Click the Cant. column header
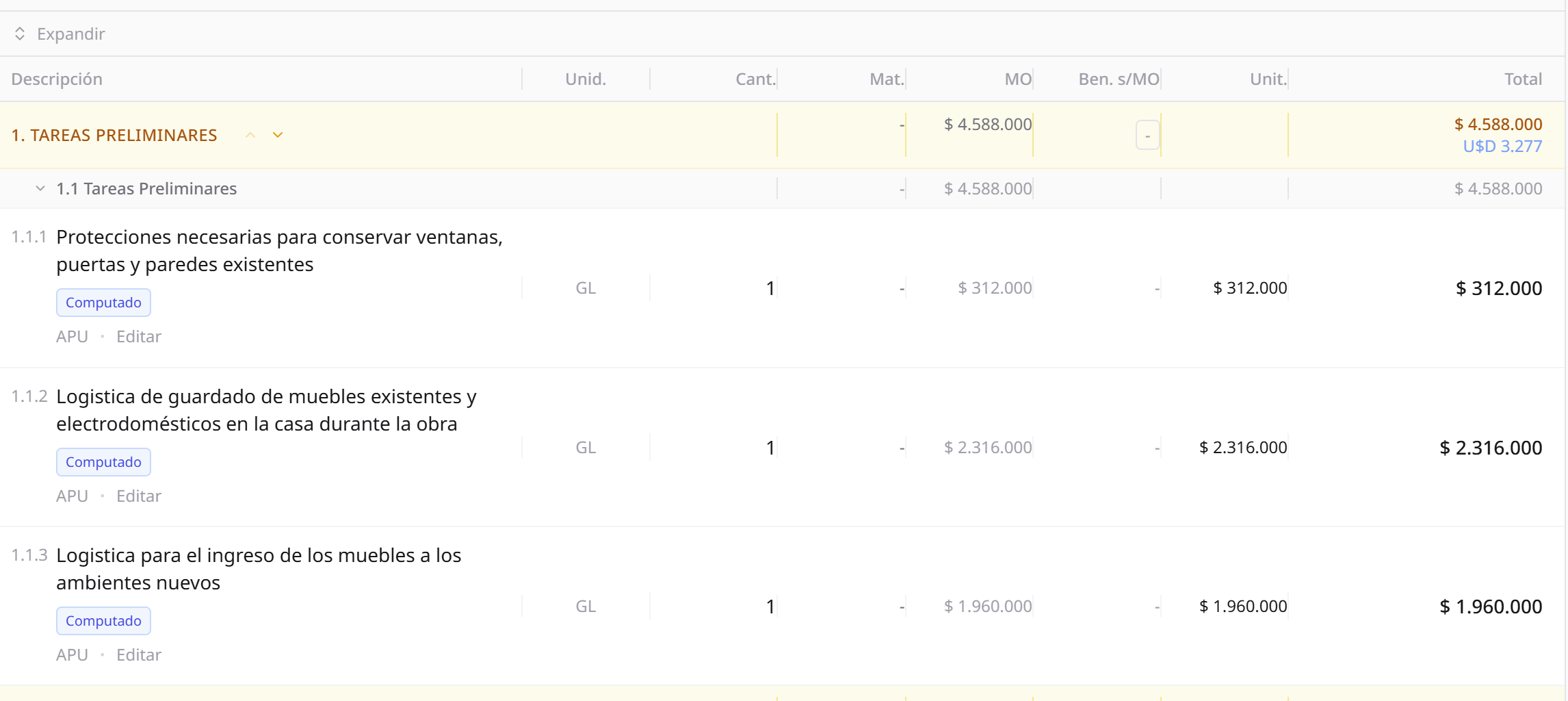 (755, 79)
